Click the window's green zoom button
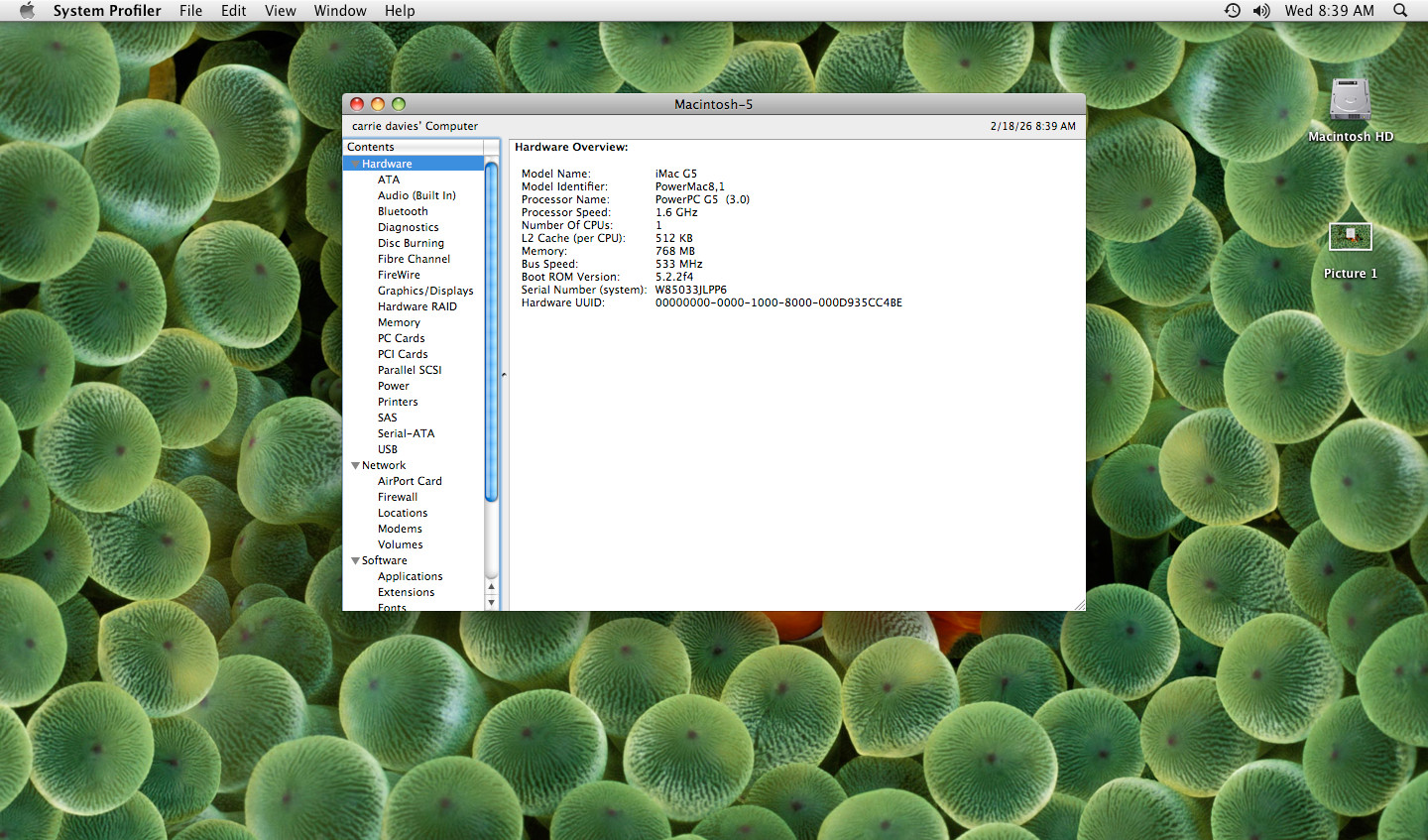Image resolution: width=1428 pixels, height=840 pixels. coord(399,104)
